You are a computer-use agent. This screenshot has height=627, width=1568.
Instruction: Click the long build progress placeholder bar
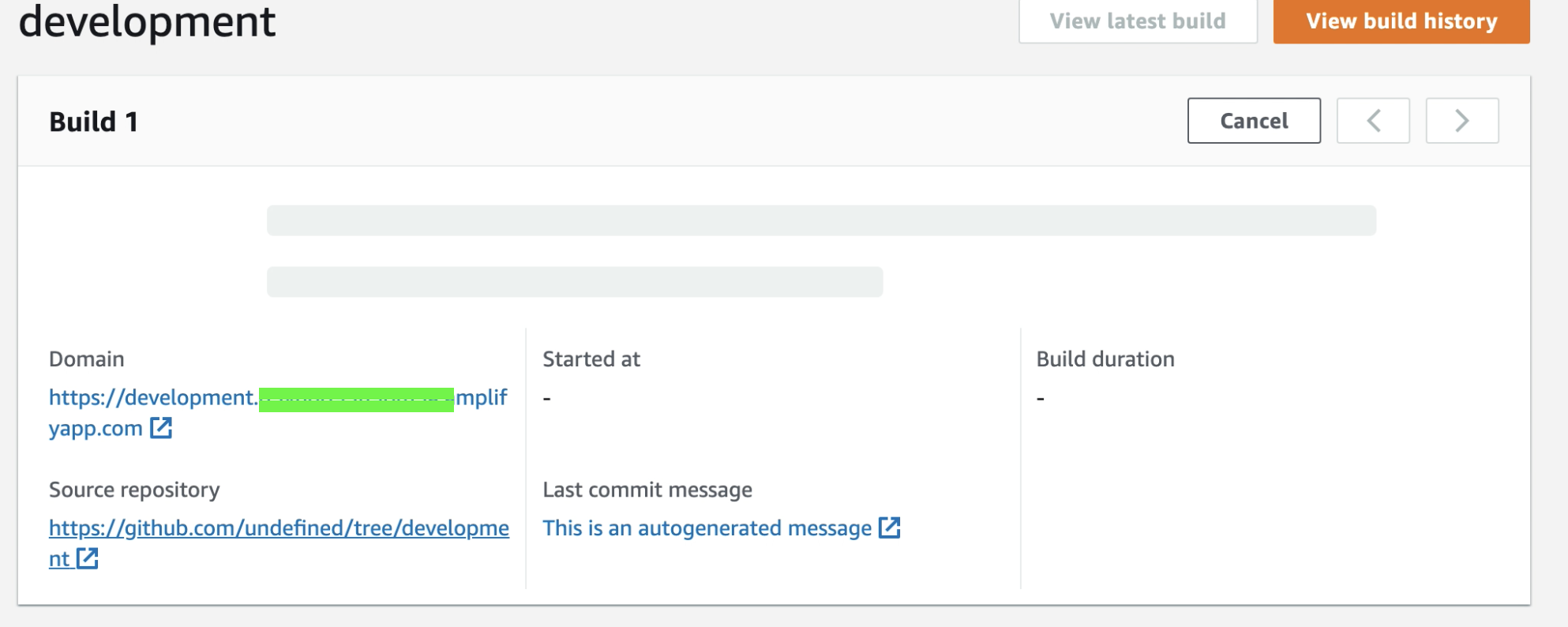[821, 220]
